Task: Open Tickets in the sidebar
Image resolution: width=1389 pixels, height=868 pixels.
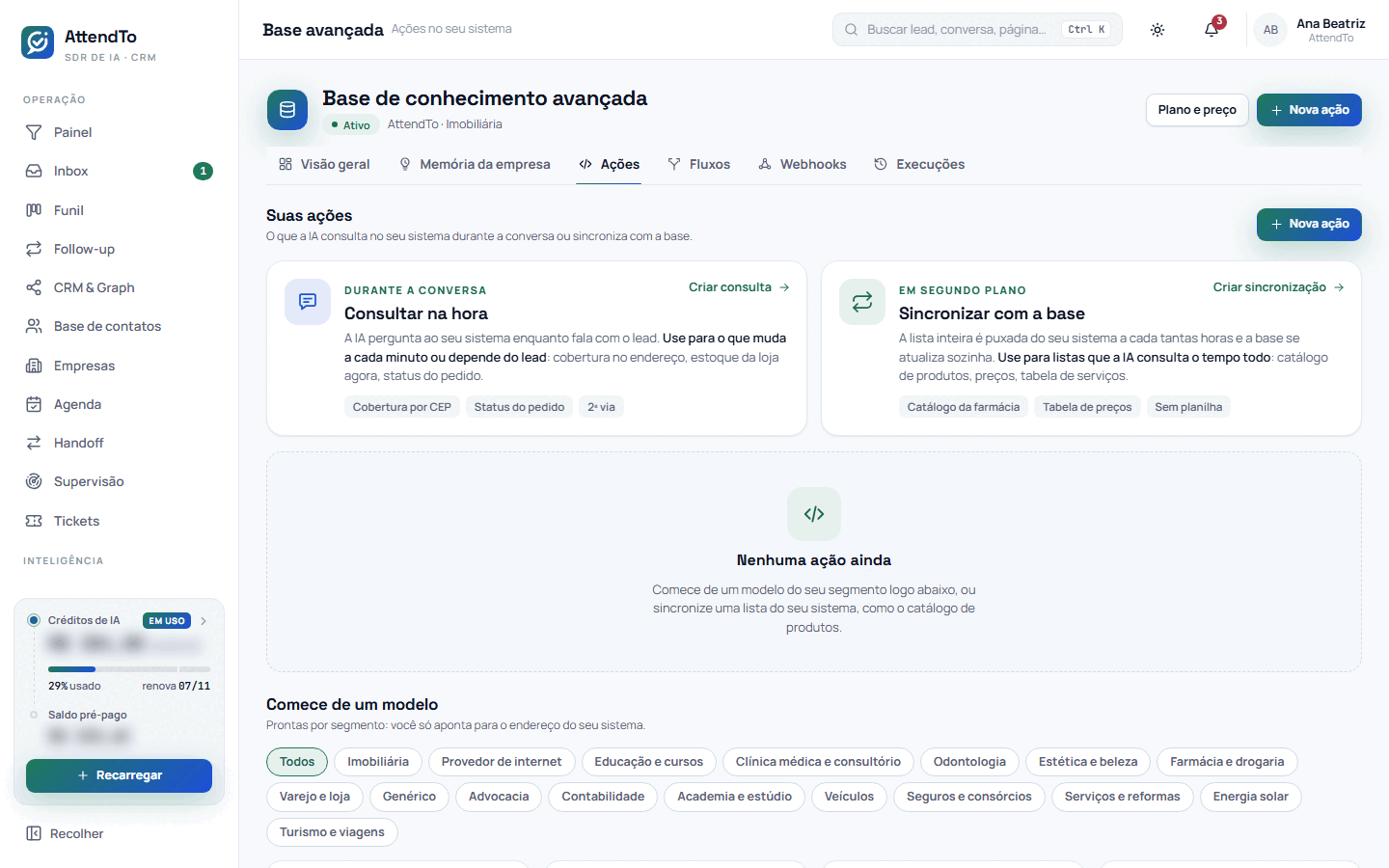Action: (119, 521)
